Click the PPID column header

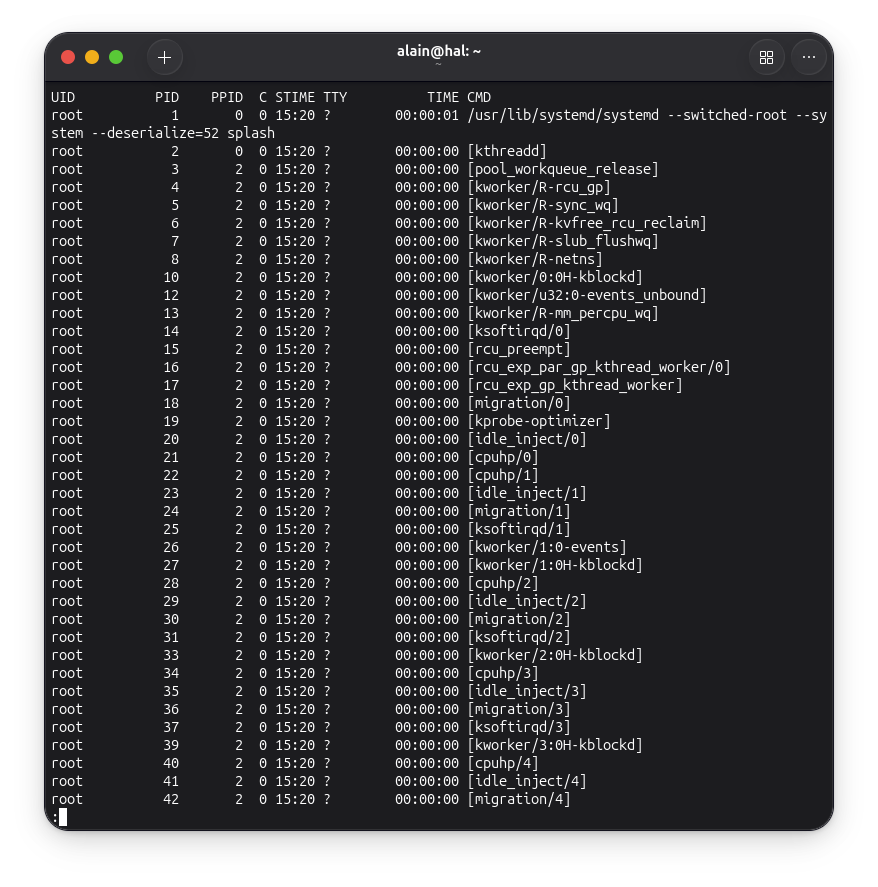tap(227, 97)
